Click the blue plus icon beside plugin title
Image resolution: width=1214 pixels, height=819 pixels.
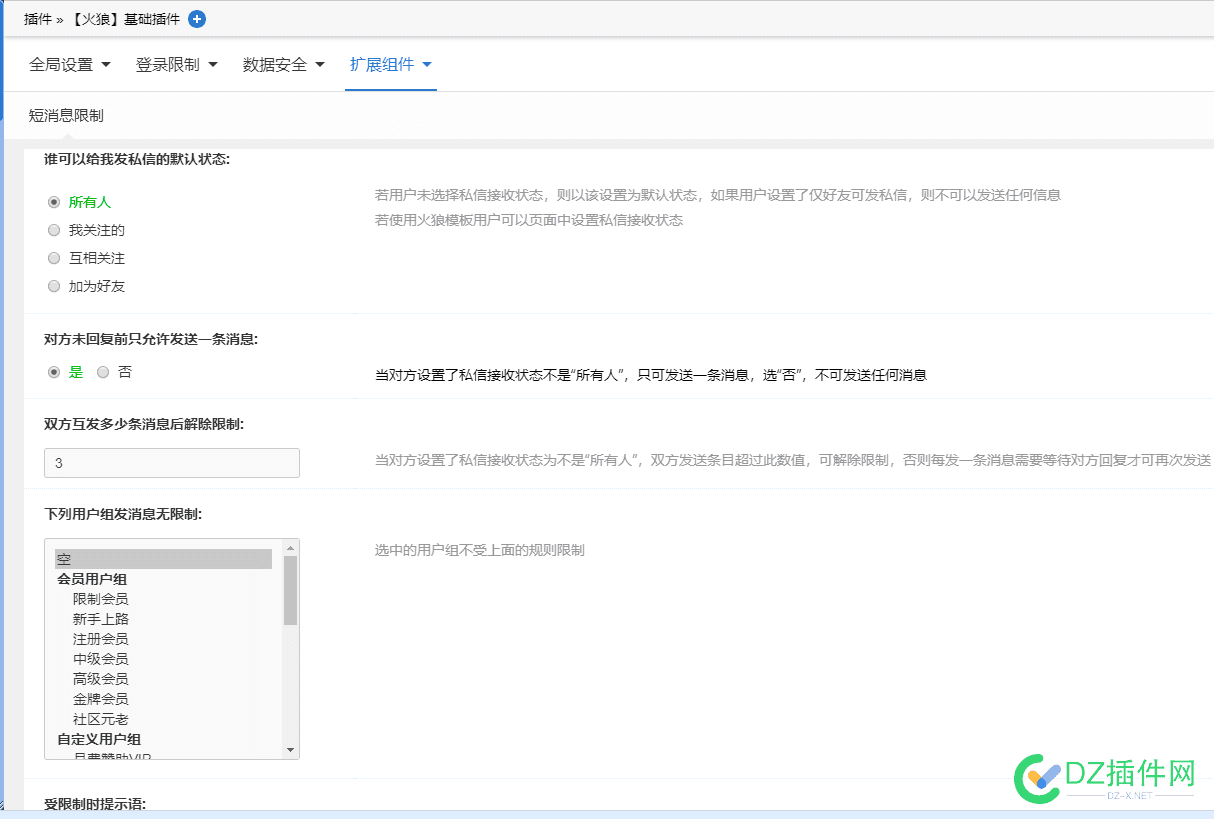[197, 19]
